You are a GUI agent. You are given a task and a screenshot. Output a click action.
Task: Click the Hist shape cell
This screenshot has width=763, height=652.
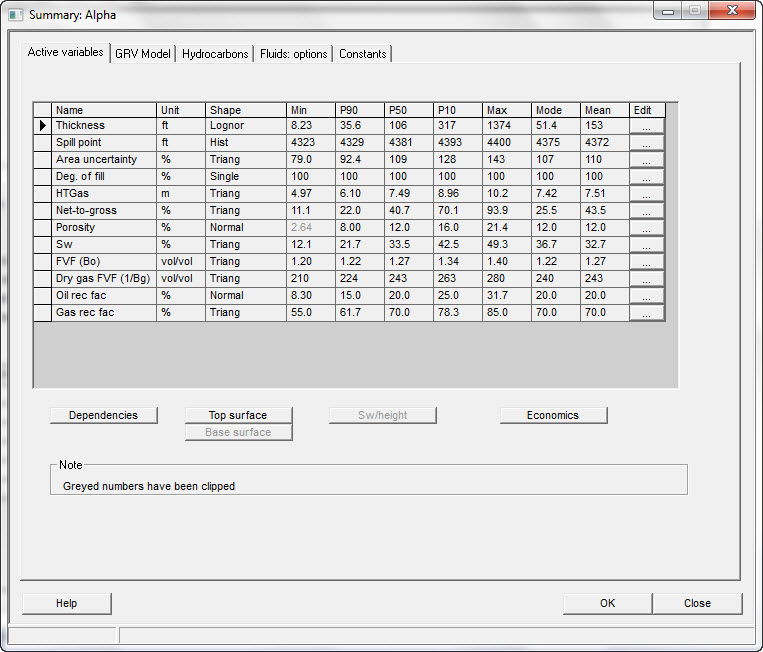point(246,143)
